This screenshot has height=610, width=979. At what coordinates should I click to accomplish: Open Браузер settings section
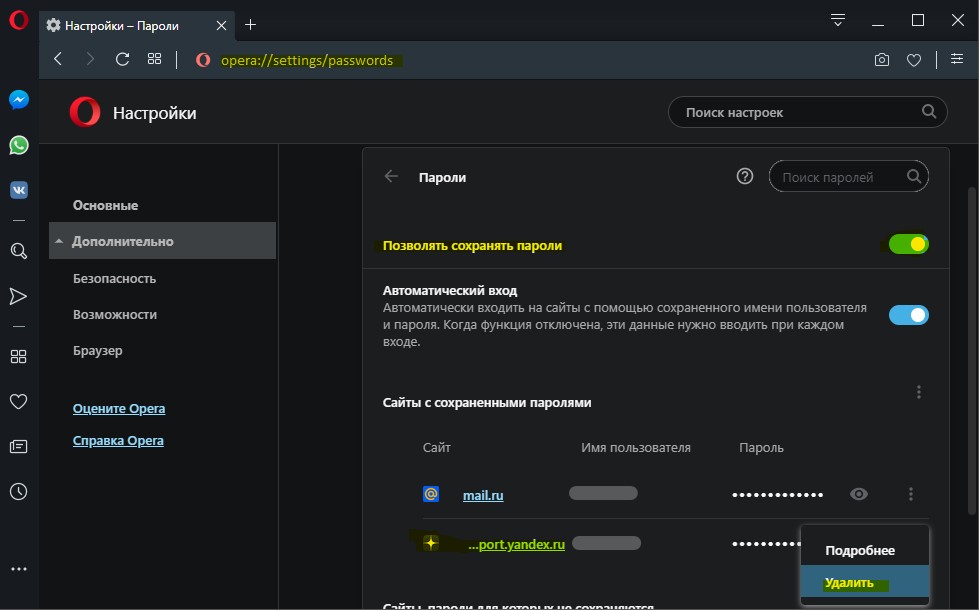97,350
